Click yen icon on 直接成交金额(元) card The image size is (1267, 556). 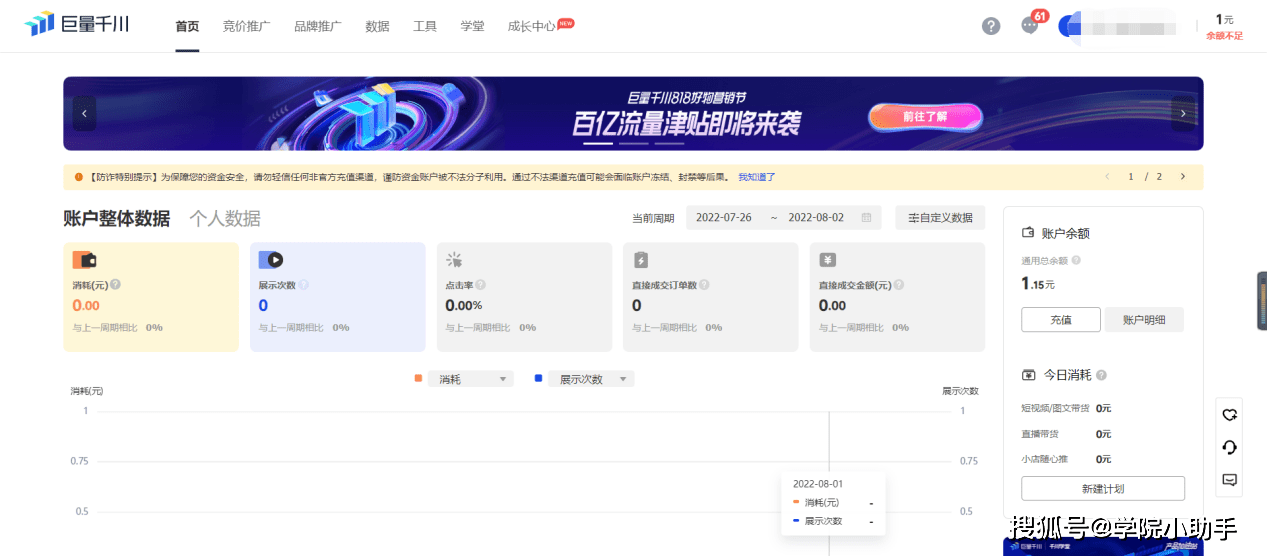click(828, 260)
